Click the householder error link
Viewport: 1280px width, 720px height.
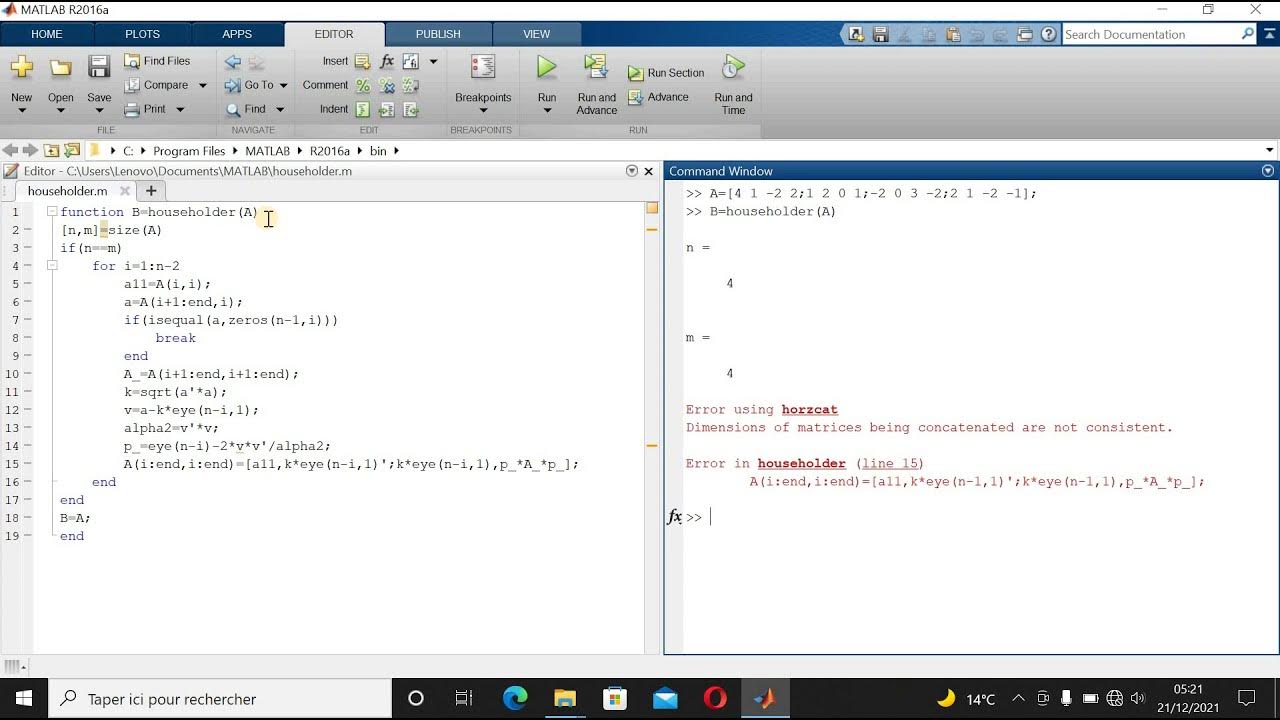coord(801,463)
